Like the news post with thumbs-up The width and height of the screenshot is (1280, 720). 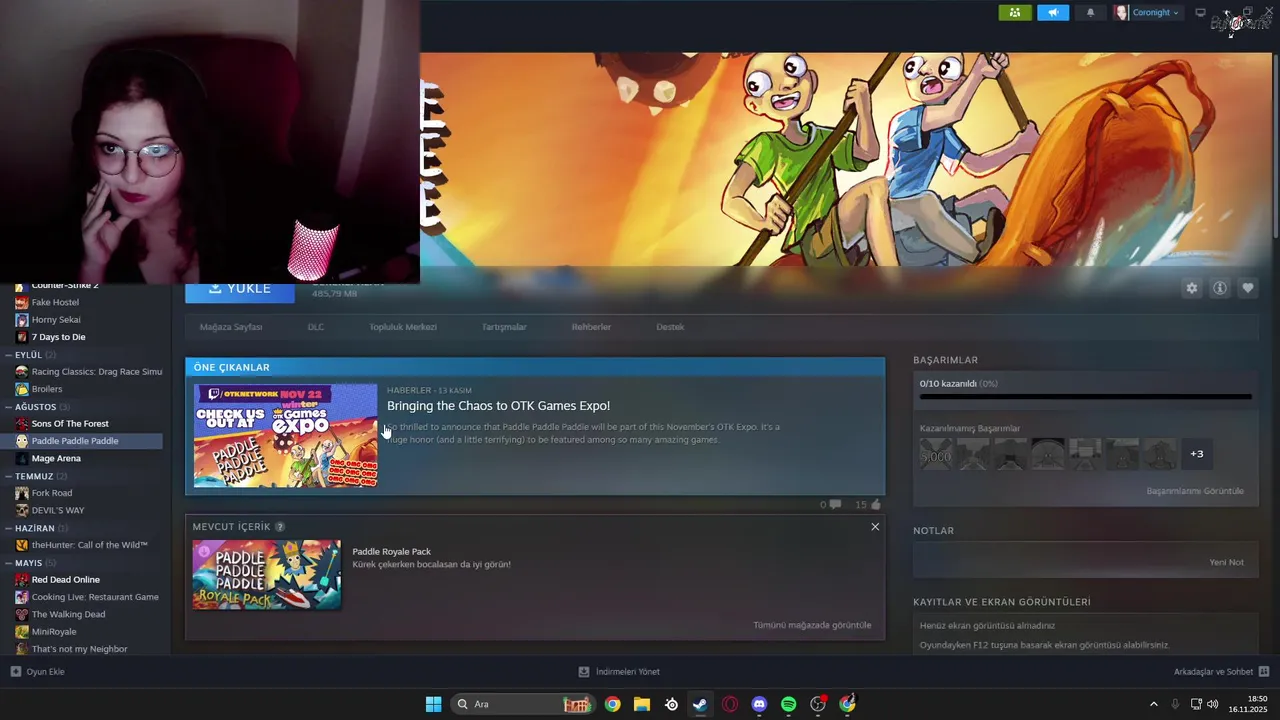[x=876, y=505]
